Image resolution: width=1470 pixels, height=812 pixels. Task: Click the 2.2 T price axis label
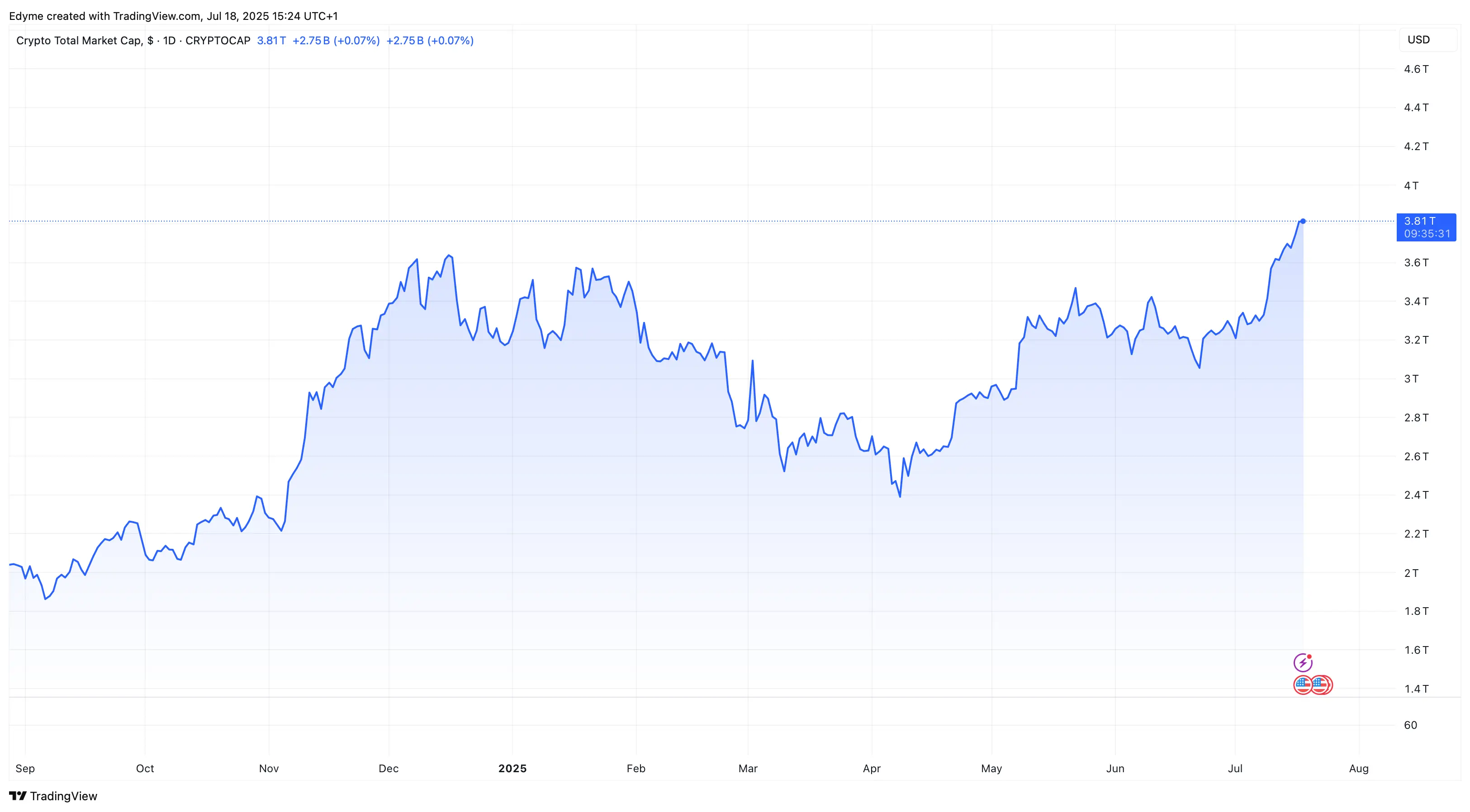click(x=1416, y=534)
